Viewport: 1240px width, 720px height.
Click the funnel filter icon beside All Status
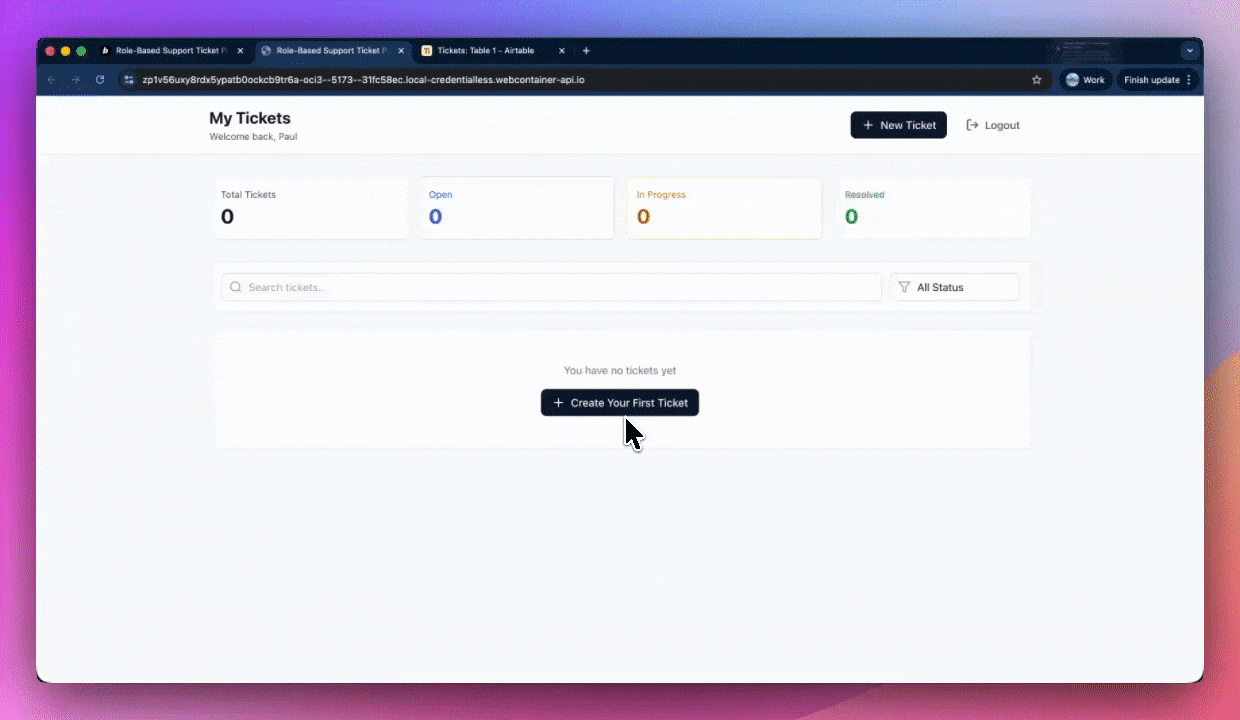905,287
